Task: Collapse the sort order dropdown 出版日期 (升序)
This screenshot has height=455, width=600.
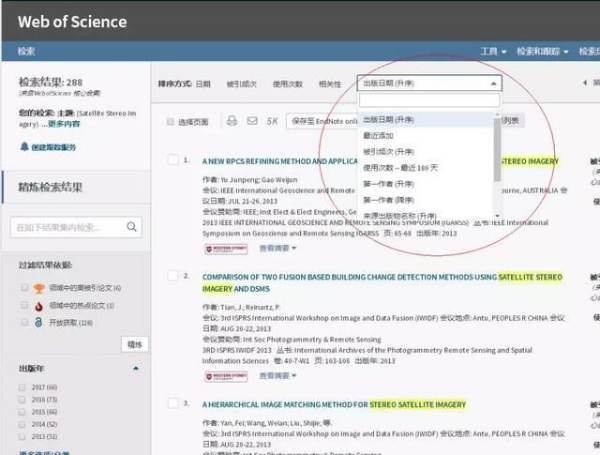Action: coord(429,83)
